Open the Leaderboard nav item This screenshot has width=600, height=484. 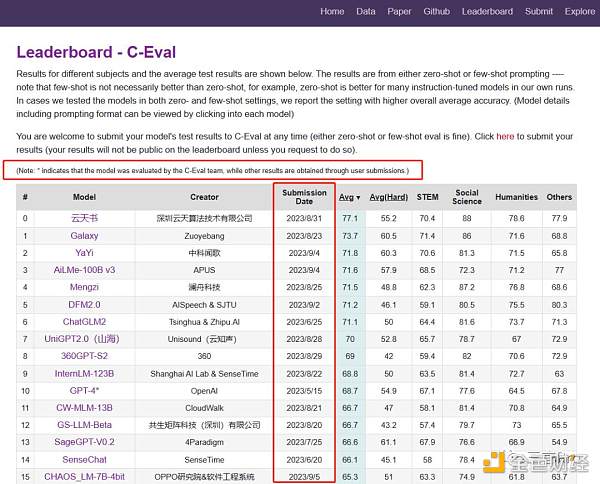point(487,11)
